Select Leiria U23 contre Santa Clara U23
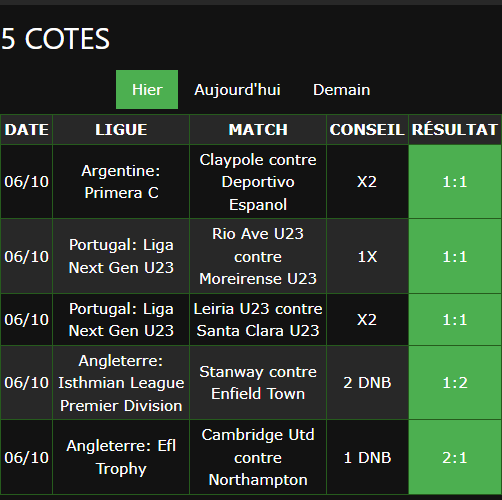 click(258, 320)
